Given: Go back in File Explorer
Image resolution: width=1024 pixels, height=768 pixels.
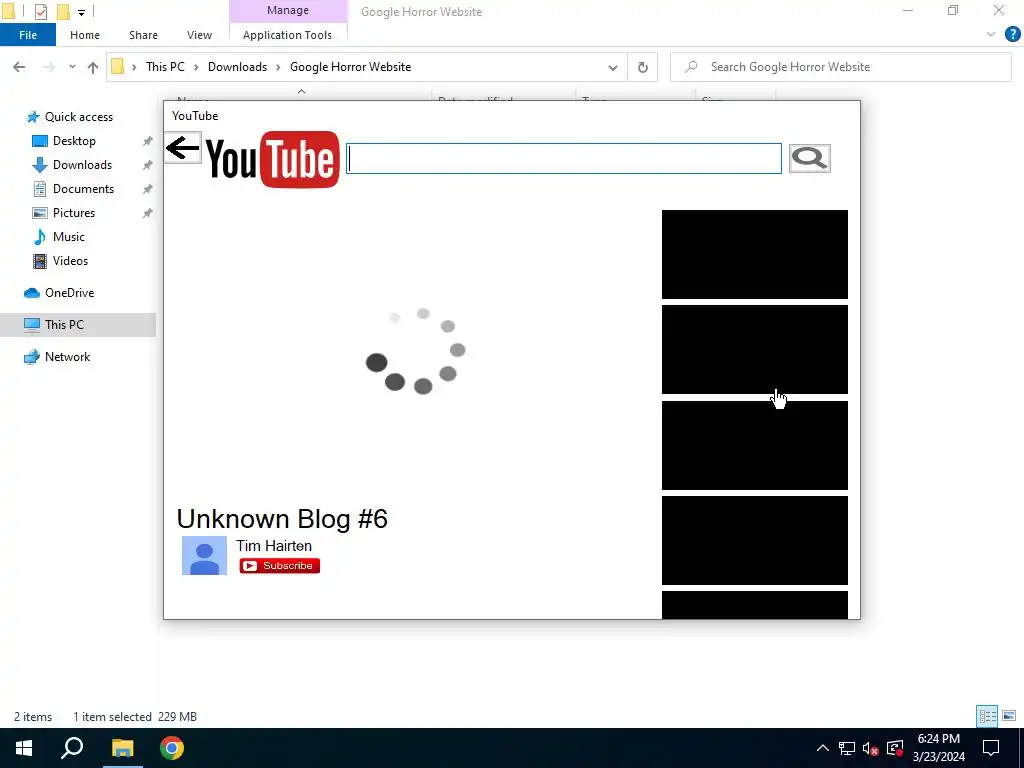Looking at the screenshot, I should (x=19, y=67).
